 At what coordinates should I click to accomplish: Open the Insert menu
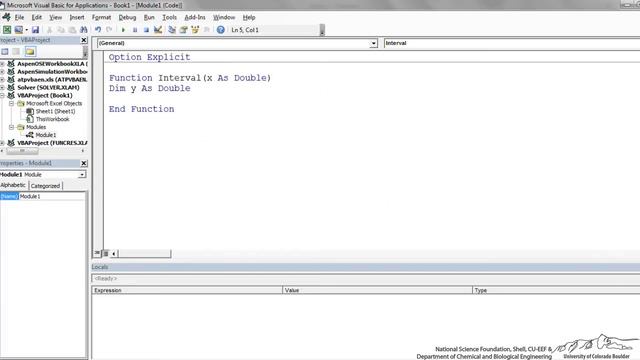[x=77, y=18]
